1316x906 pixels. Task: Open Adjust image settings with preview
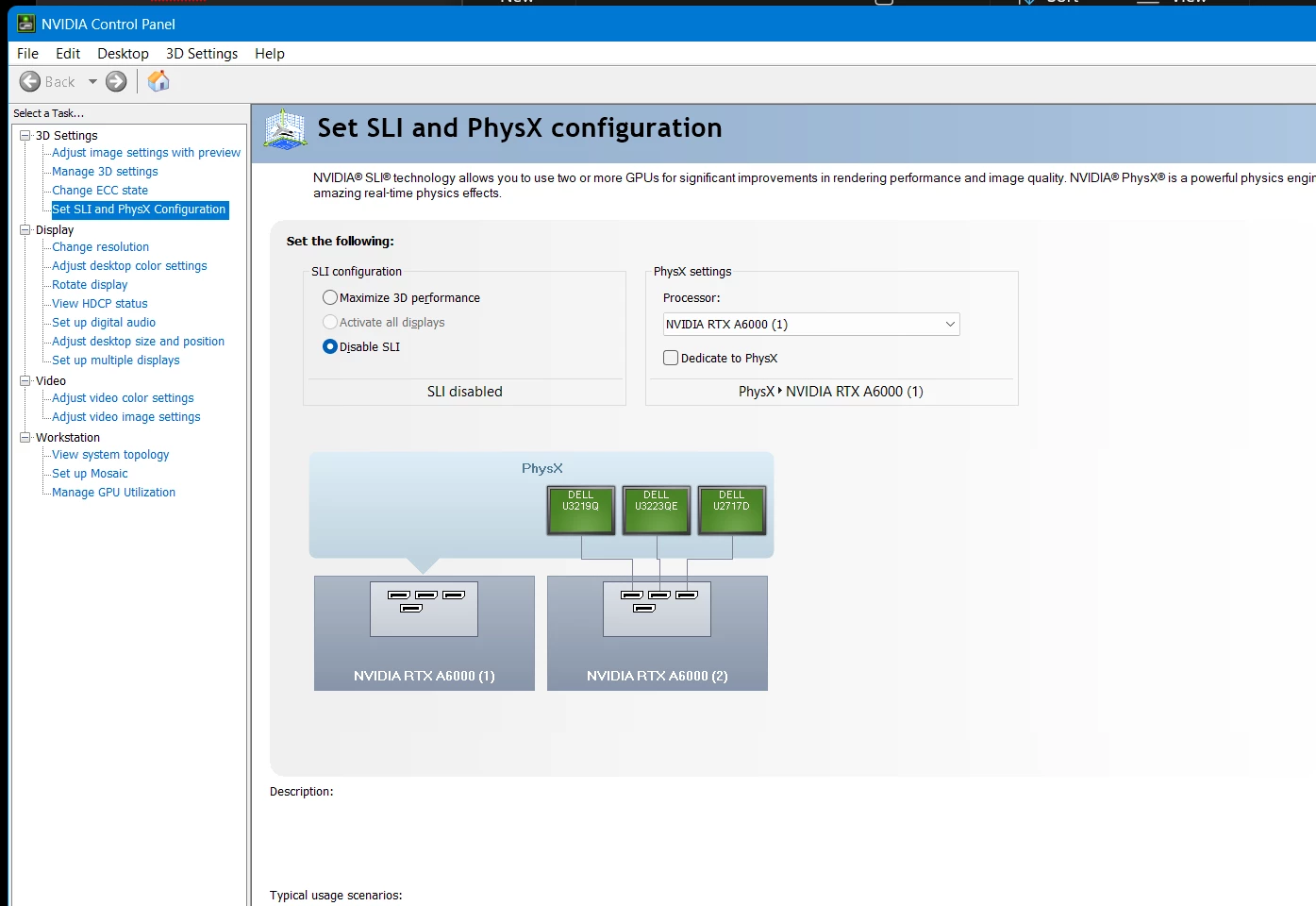[x=146, y=153]
